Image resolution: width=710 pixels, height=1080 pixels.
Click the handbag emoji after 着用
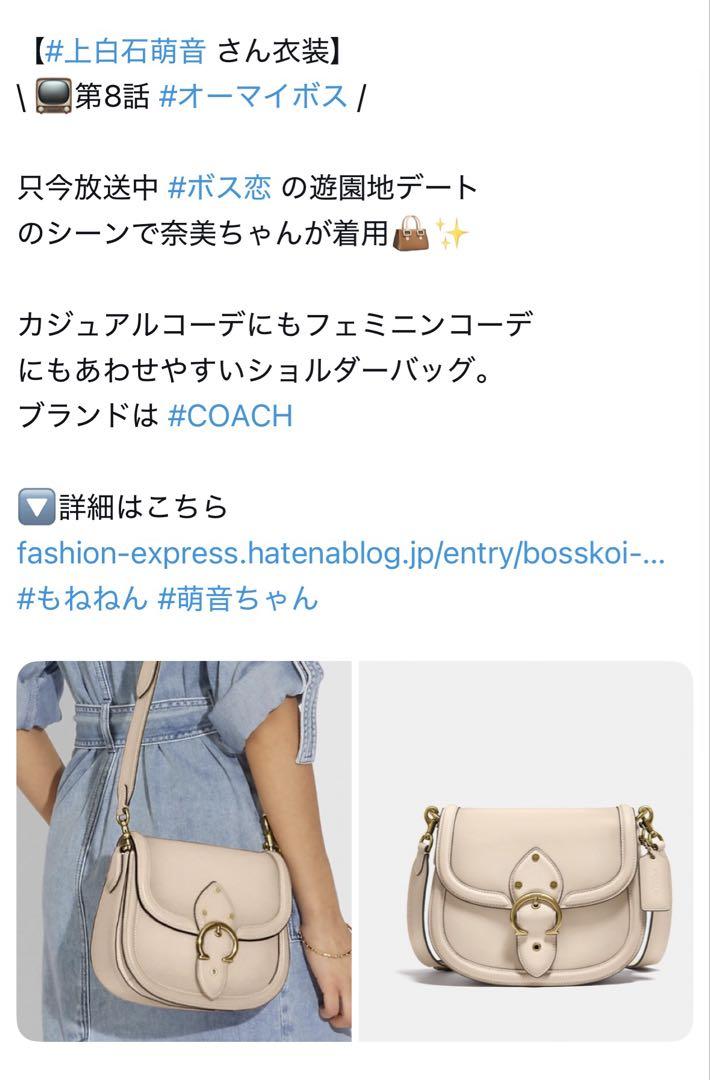(x=410, y=233)
